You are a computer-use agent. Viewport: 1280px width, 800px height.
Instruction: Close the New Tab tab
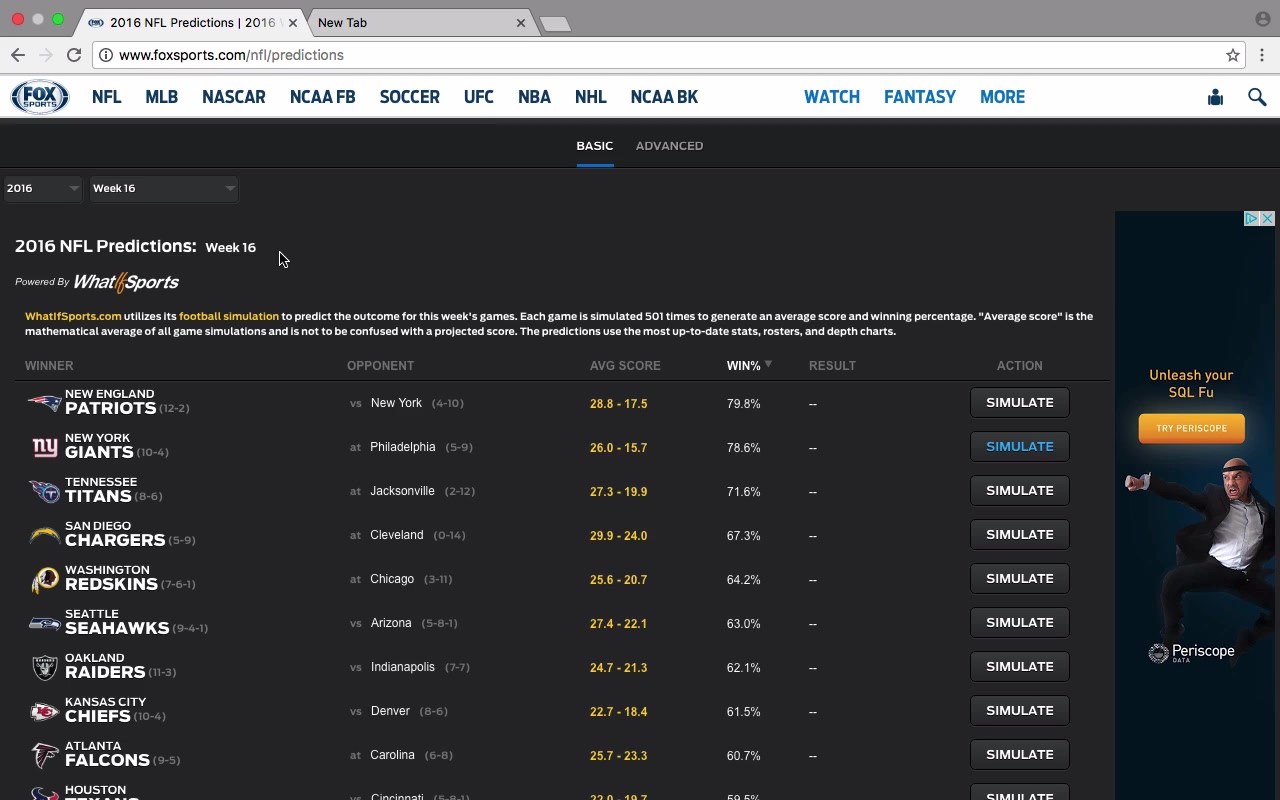pyautogui.click(x=521, y=22)
